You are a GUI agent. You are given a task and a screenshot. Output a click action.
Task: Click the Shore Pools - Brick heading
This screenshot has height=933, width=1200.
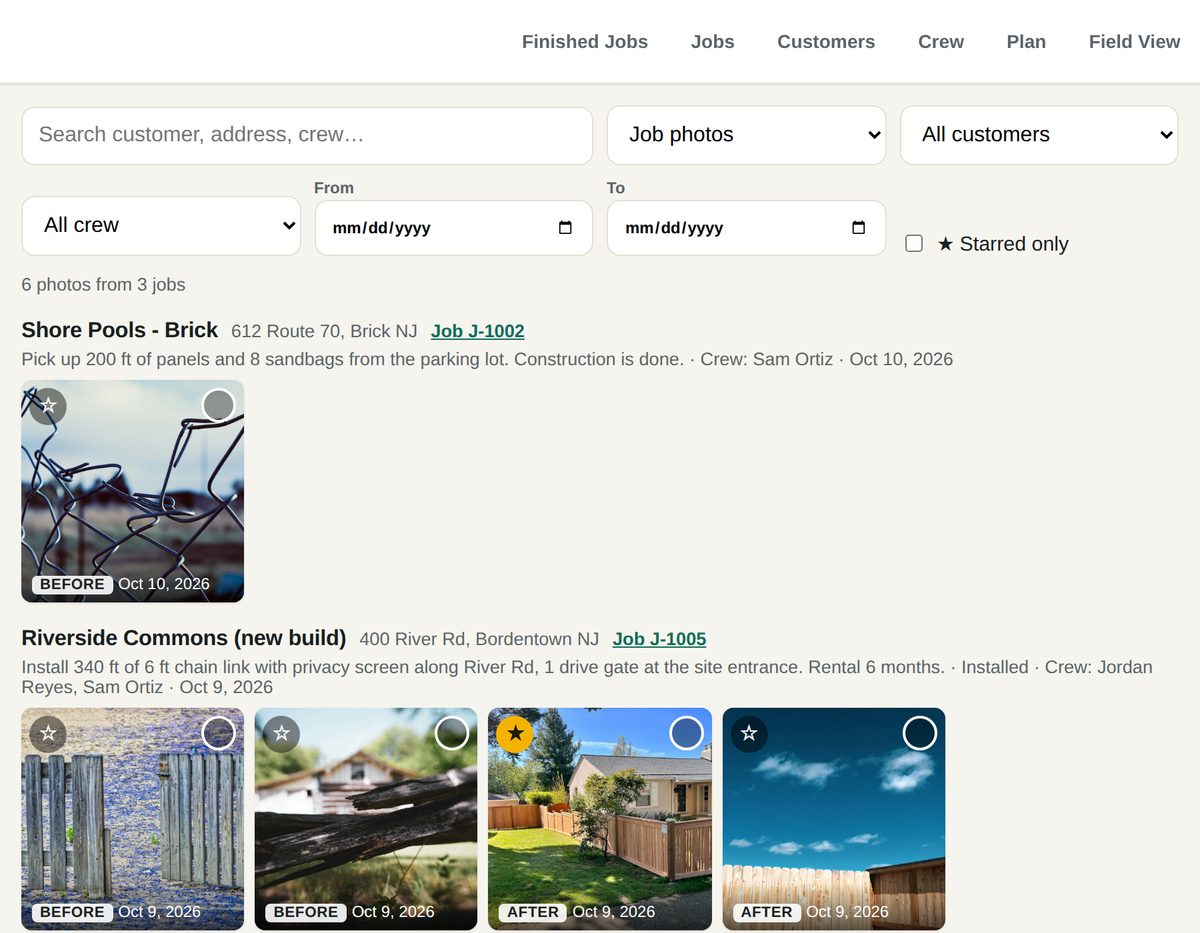pyautogui.click(x=120, y=330)
